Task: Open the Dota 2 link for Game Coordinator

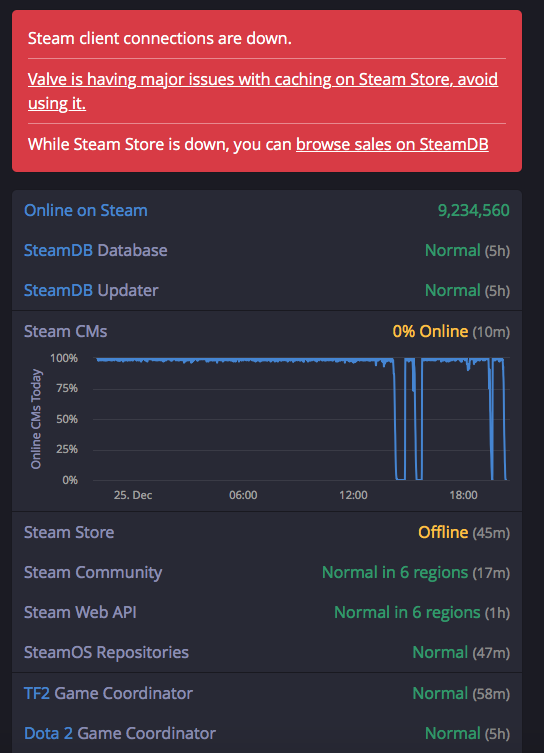Action: pos(48,733)
